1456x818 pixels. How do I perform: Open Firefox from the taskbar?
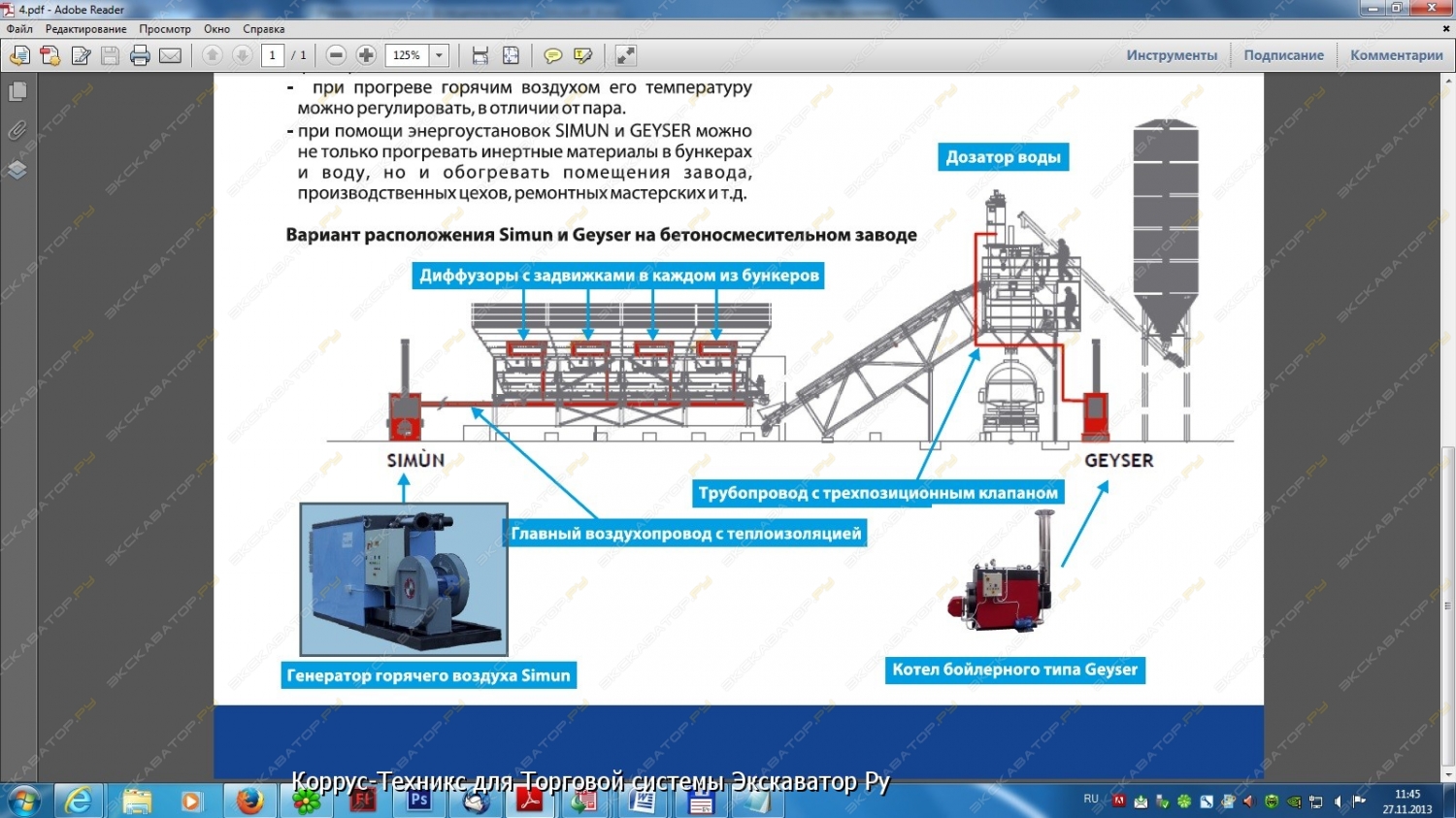(x=249, y=802)
